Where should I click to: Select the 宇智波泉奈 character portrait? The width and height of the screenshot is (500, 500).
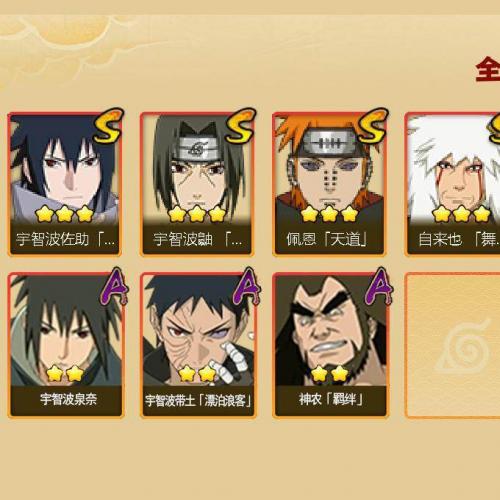[66, 345]
